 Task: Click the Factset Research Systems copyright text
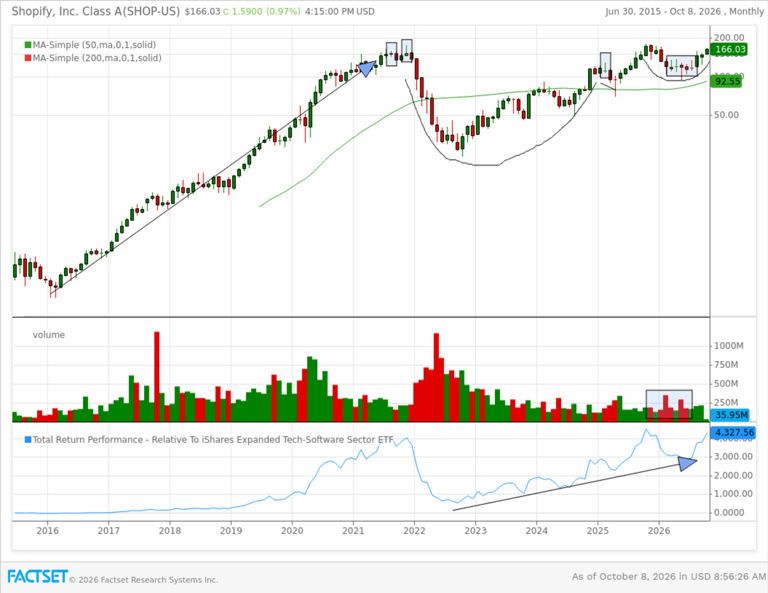coord(144,580)
